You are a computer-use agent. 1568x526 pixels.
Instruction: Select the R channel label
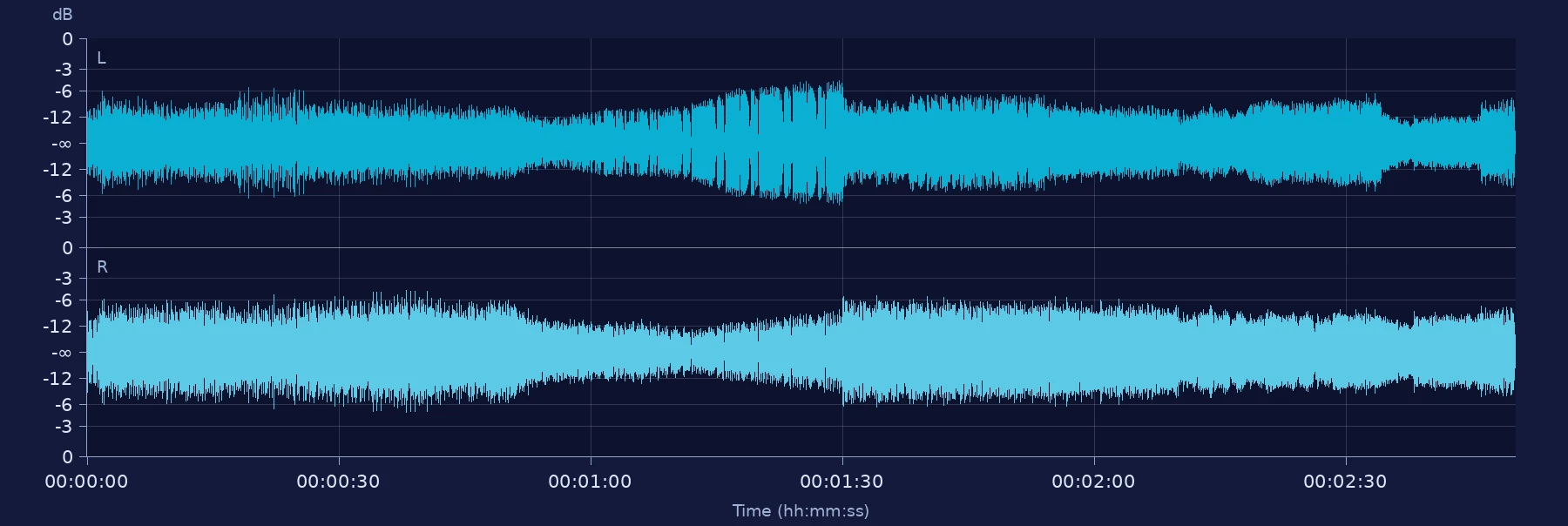pyautogui.click(x=102, y=267)
